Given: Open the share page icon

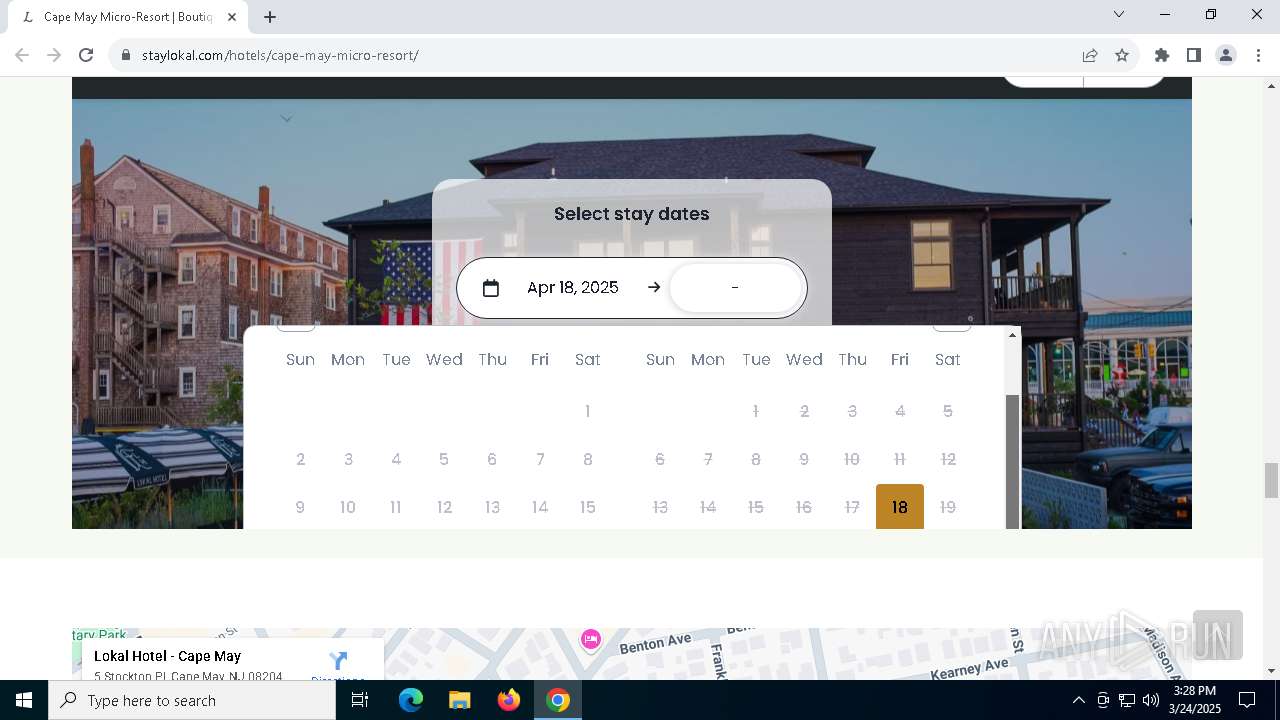Looking at the screenshot, I should [1090, 55].
